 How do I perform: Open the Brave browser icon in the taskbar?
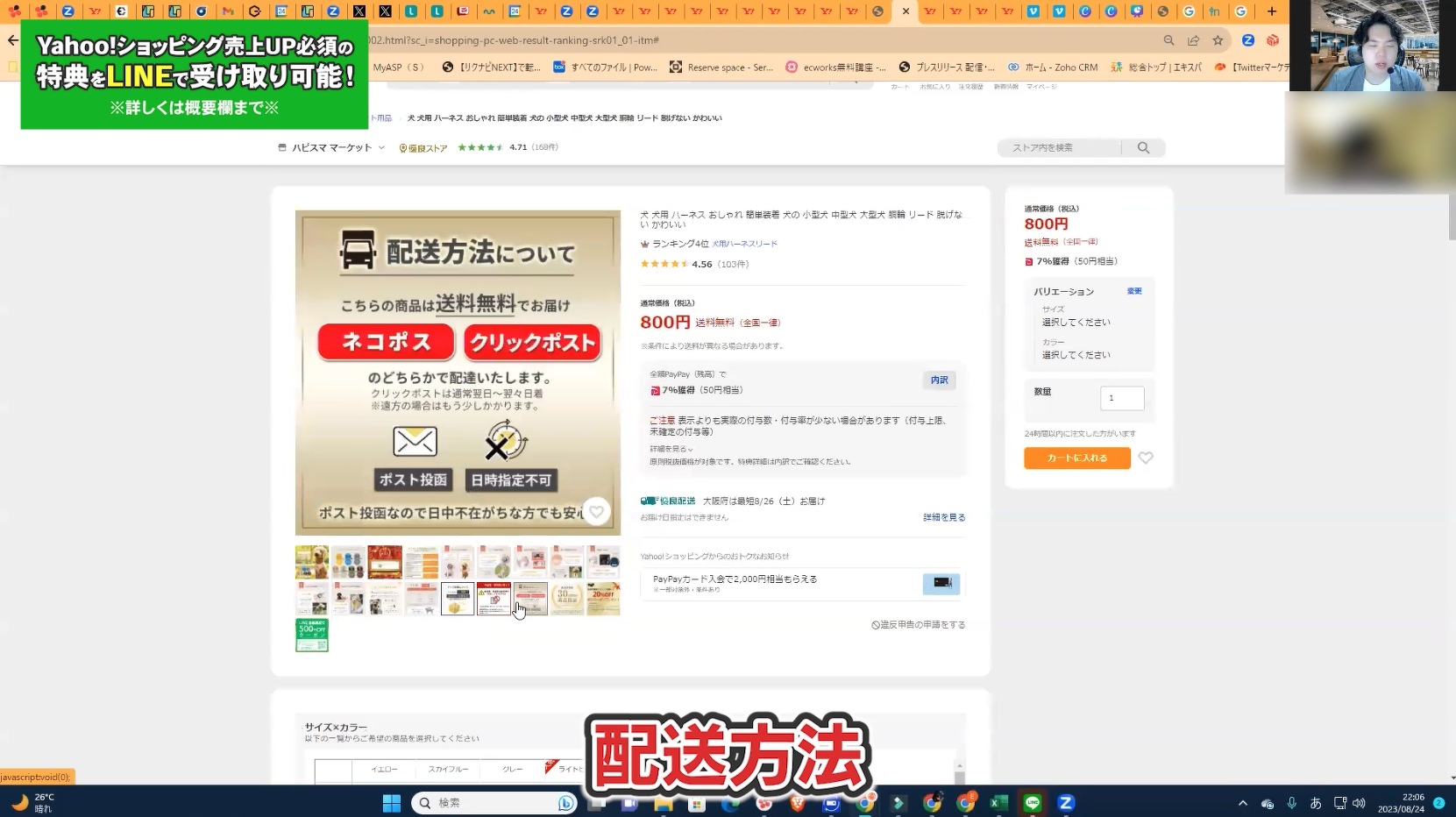point(797,803)
